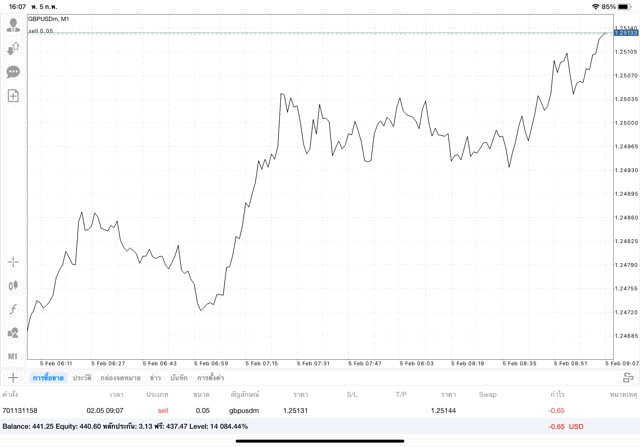Sort positions by กำไร profit column header
The image size is (640, 447).
pos(557,394)
